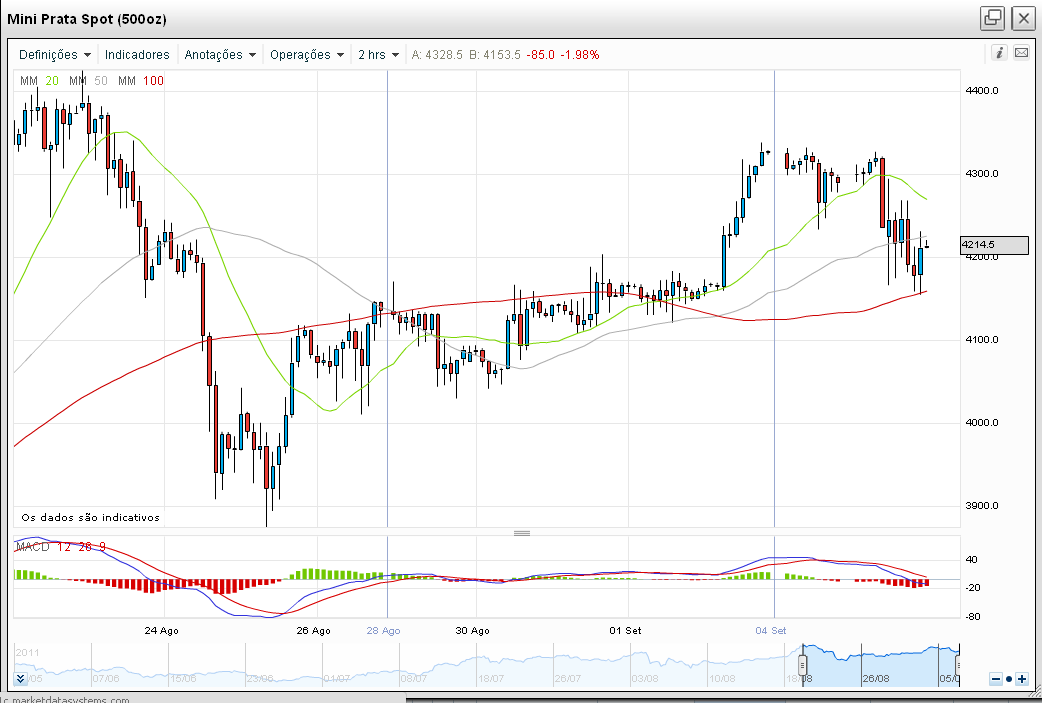Select the MM 50 moving average label
The height and width of the screenshot is (703, 1042).
88,80
